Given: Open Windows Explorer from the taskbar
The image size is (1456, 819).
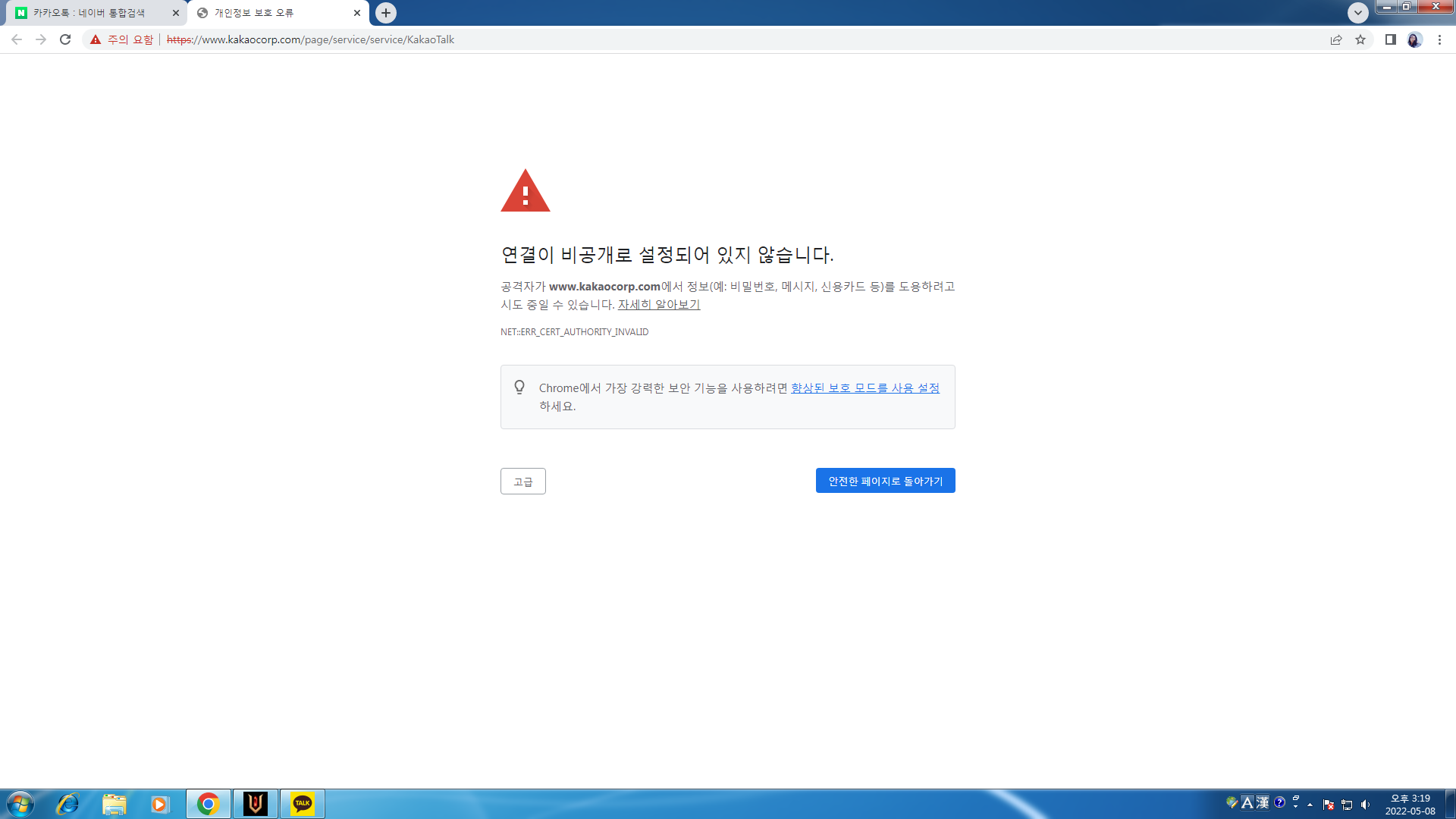Looking at the screenshot, I should click(x=115, y=804).
